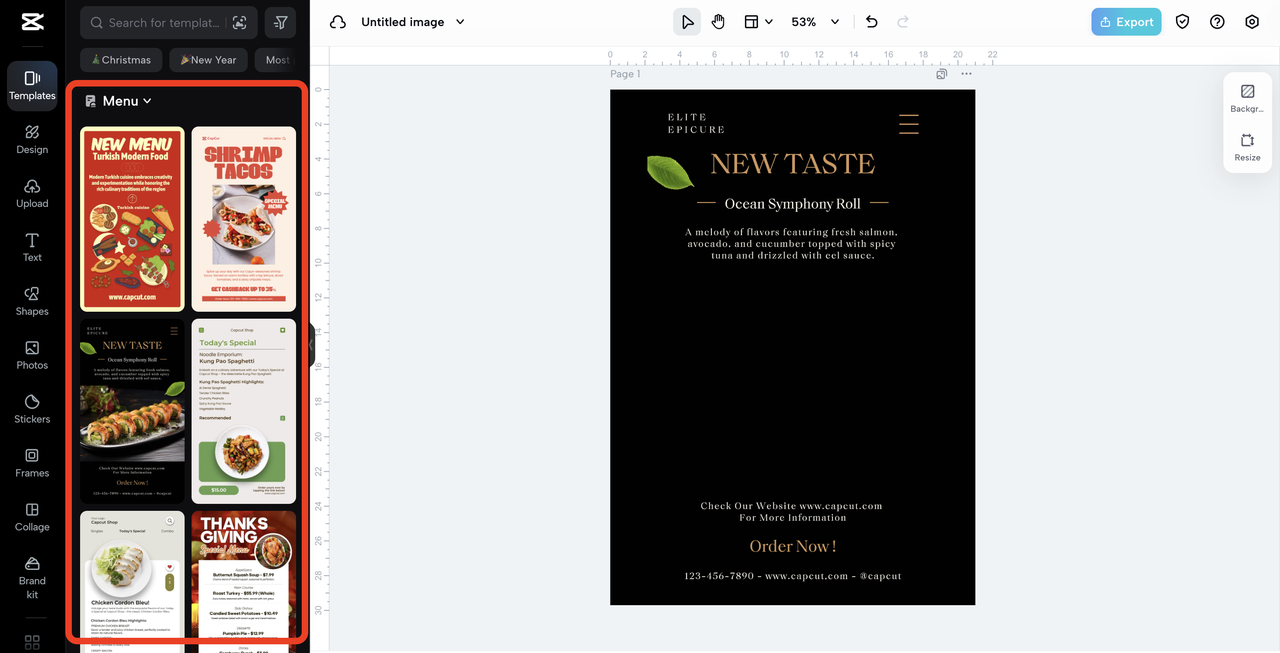Select the ELITE EPICURE text on the canvas
The height and width of the screenshot is (653, 1280).
click(696, 123)
